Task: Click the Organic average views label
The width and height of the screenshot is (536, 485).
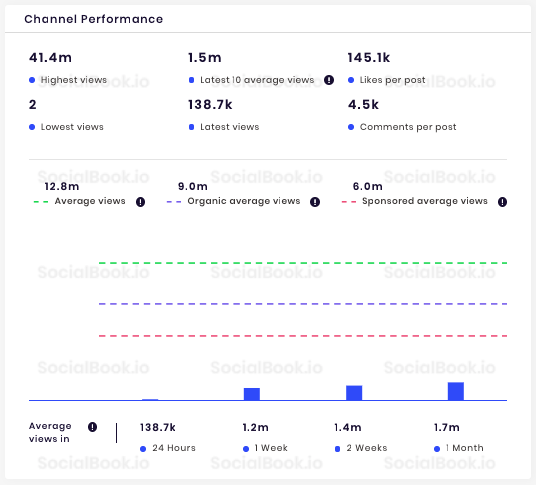Action: tap(244, 201)
